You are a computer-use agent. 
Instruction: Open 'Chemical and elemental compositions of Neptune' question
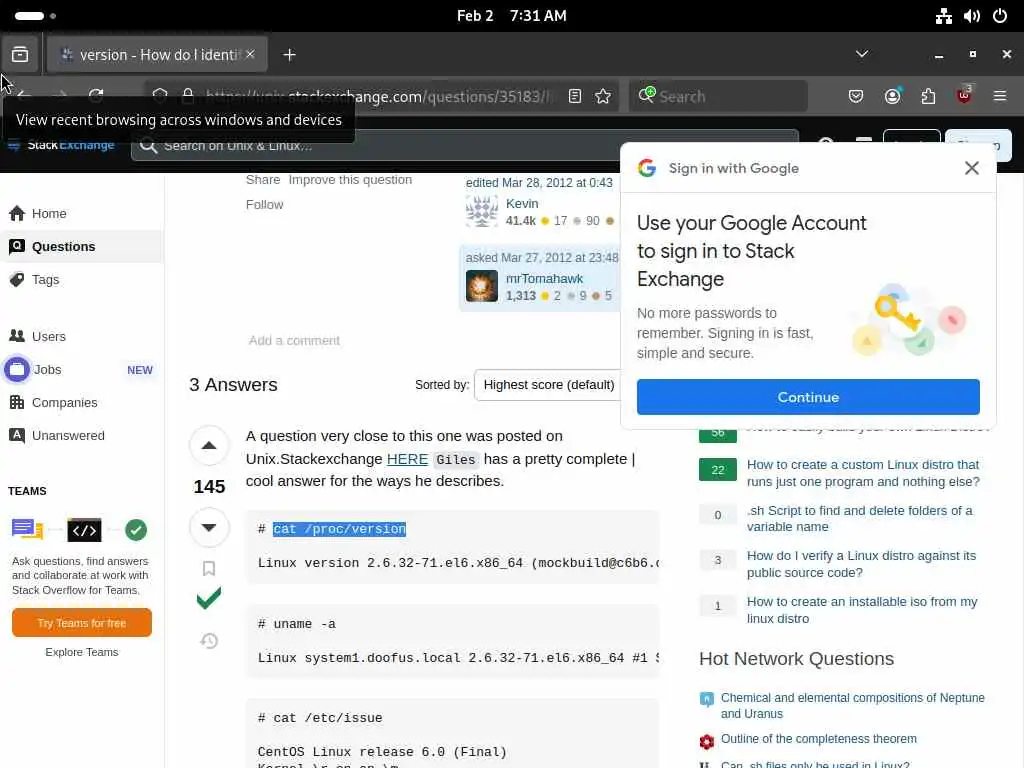[x=852, y=706]
